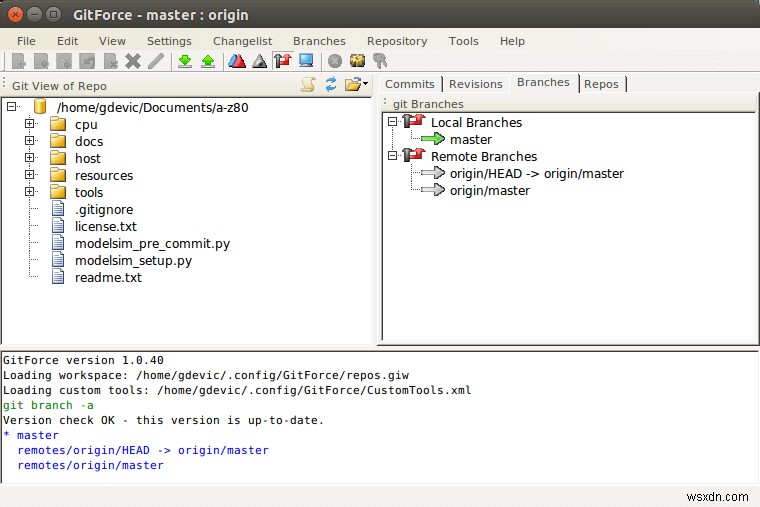Select the local master branch
This screenshot has height=507, width=760.
click(471, 140)
